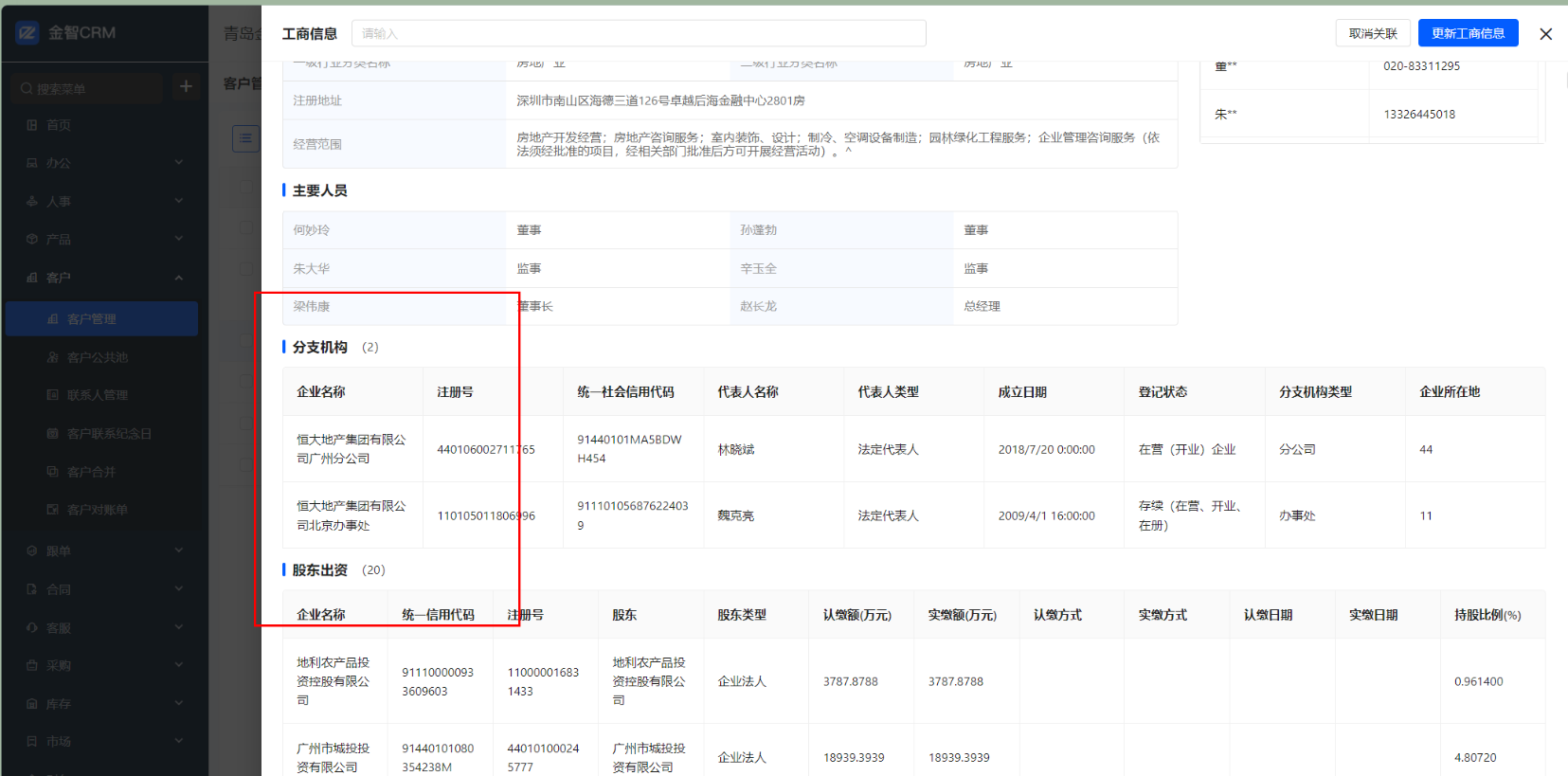Open 客户对账单 sidebar item
Viewport: 1568px width, 776px height.
click(x=102, y=510)
